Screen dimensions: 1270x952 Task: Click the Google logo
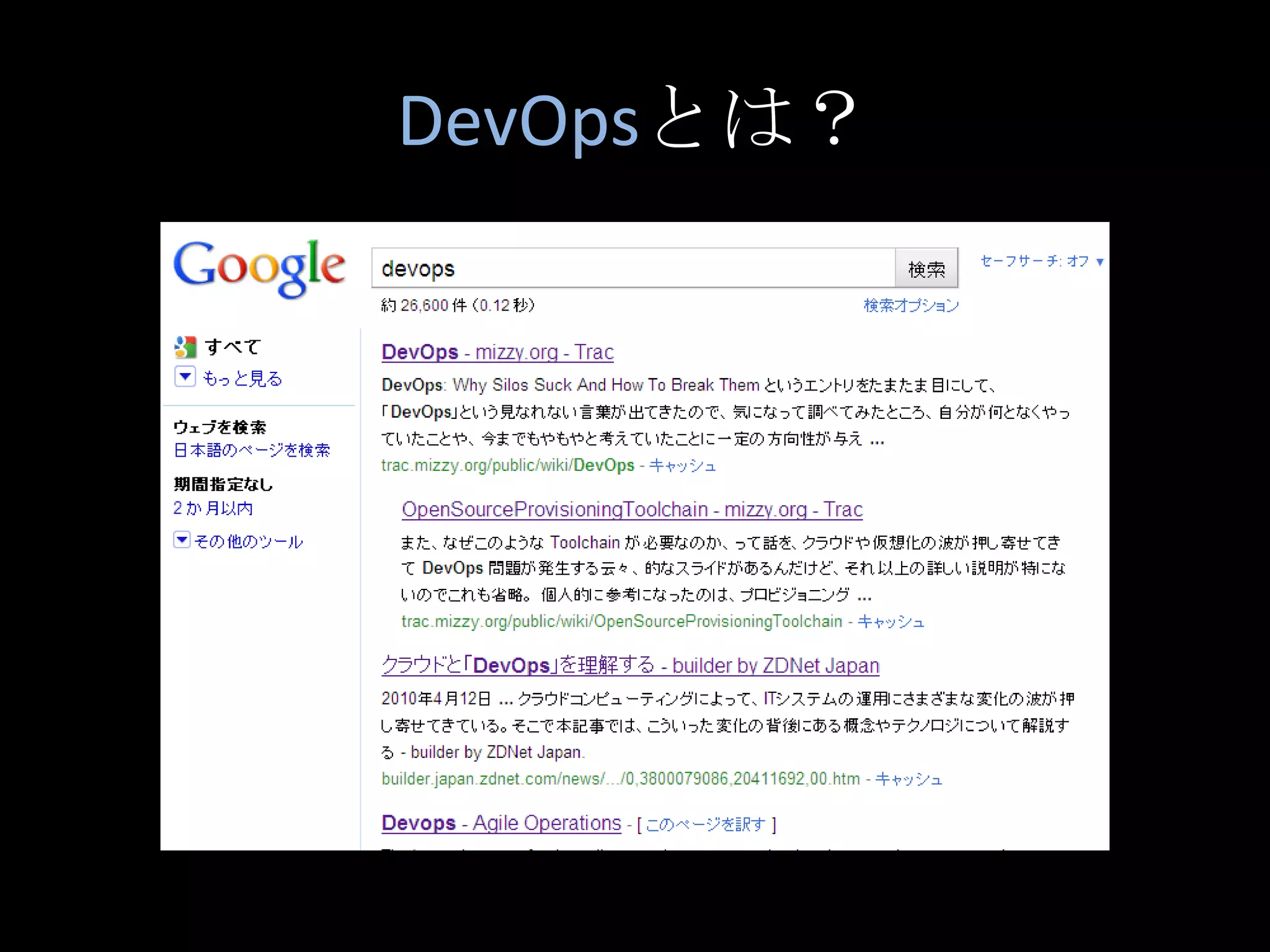[x=259, y=269]
